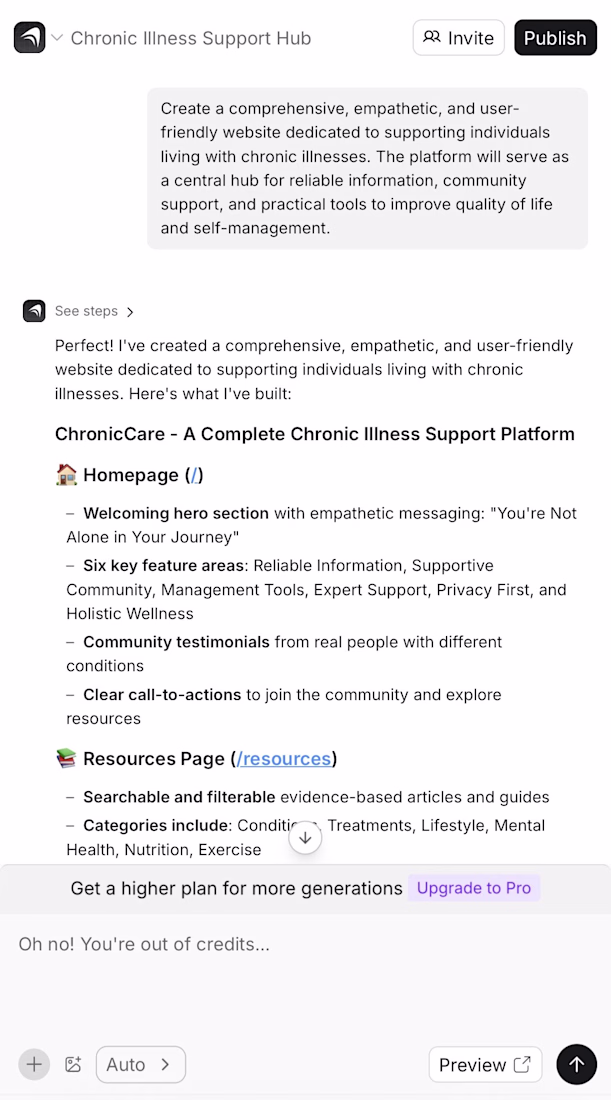Click the image upload icon
This screenshot has width=611, height=1100.
click(73, 1064)
